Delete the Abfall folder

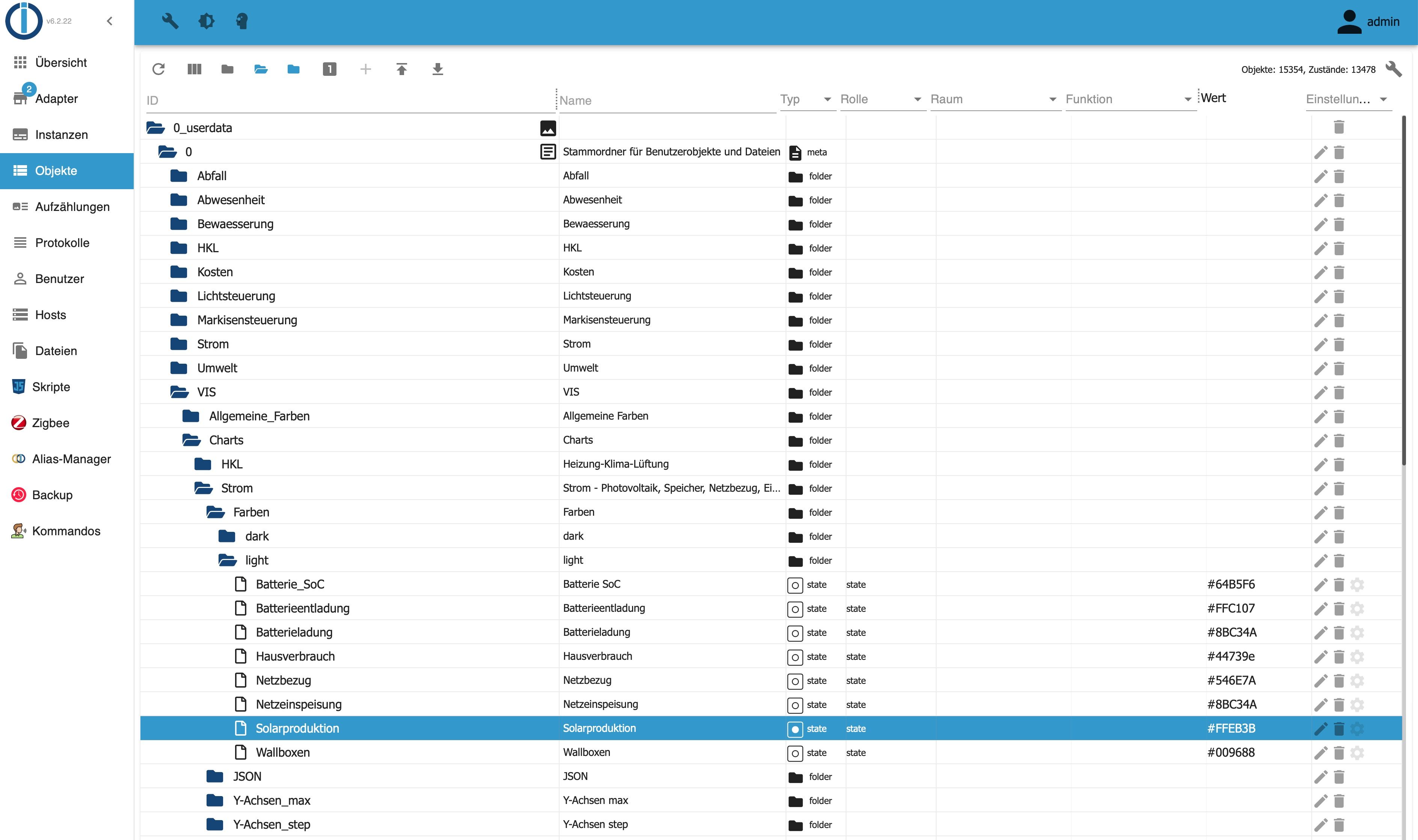point(1339,176)
